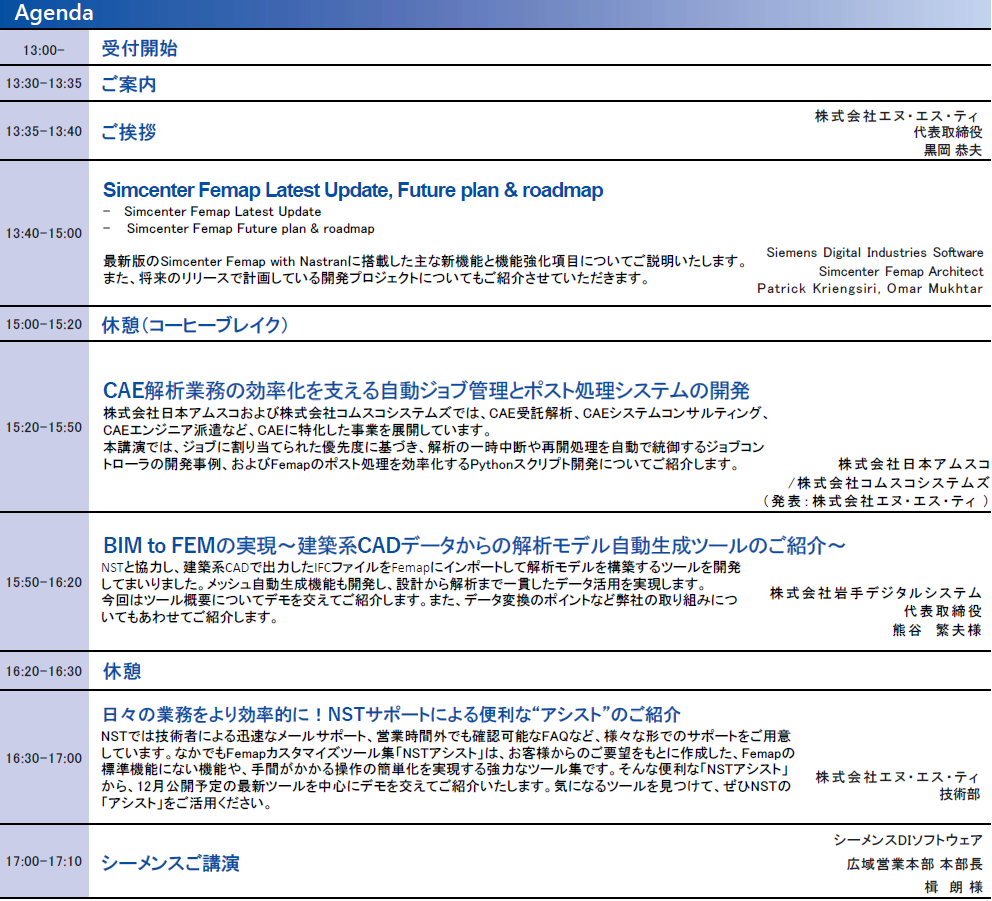Open the ご挨拶 session entry

(x=129, y=132)
